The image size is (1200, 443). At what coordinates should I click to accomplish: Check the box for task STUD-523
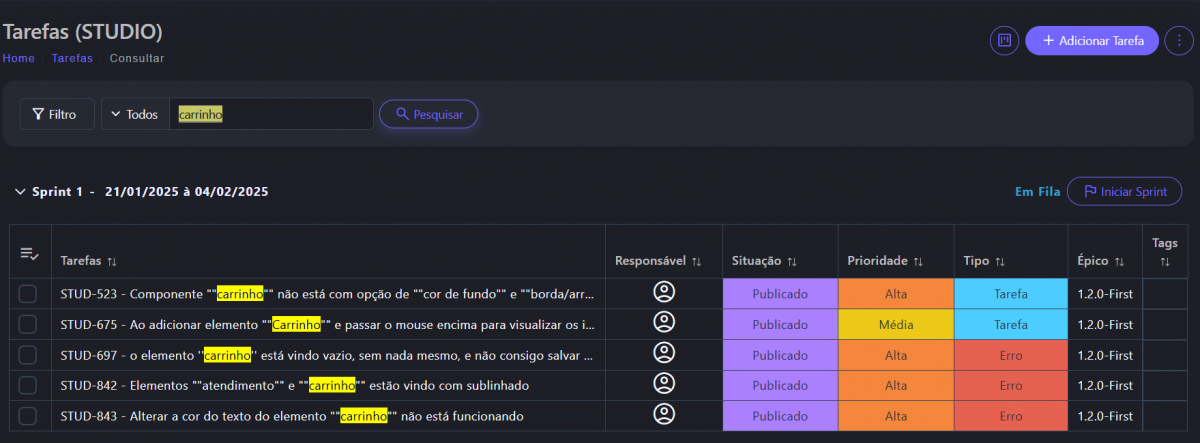coord(28,294)
